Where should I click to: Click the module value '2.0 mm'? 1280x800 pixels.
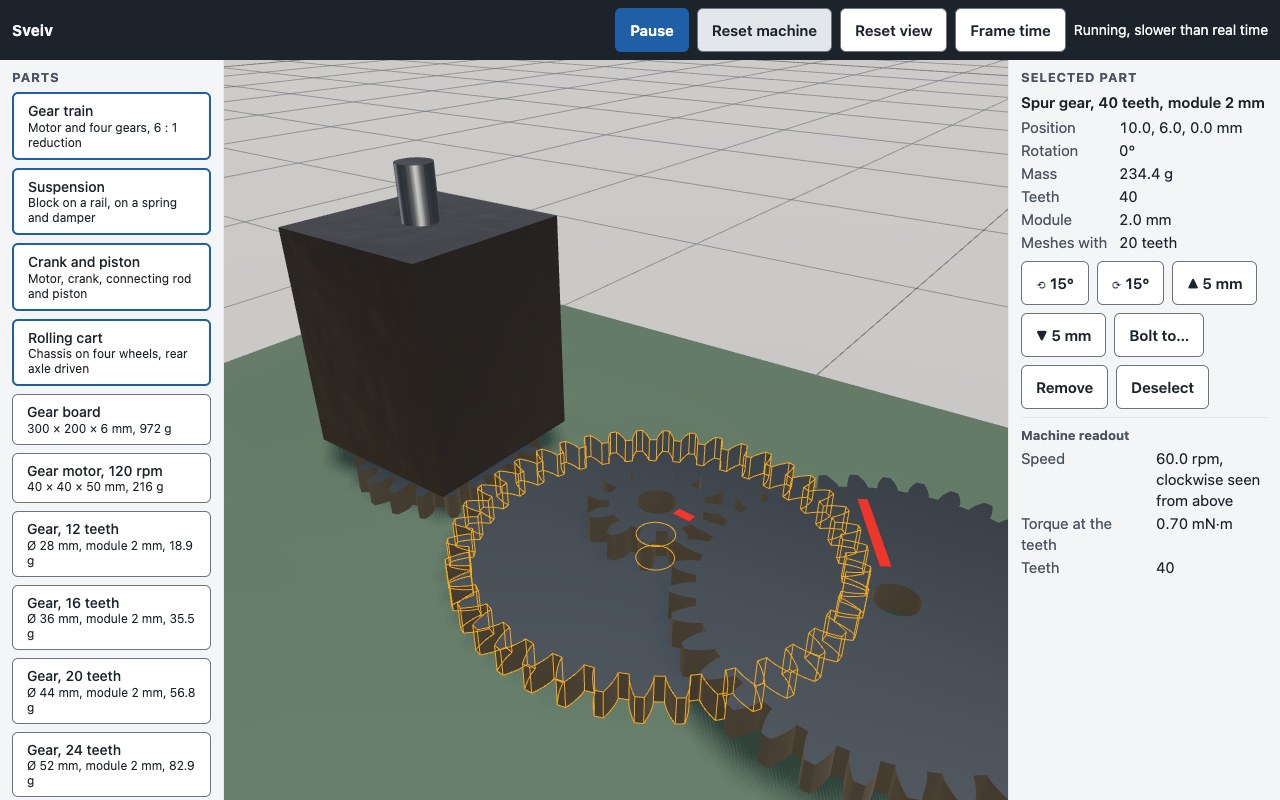coord(1145,220)
